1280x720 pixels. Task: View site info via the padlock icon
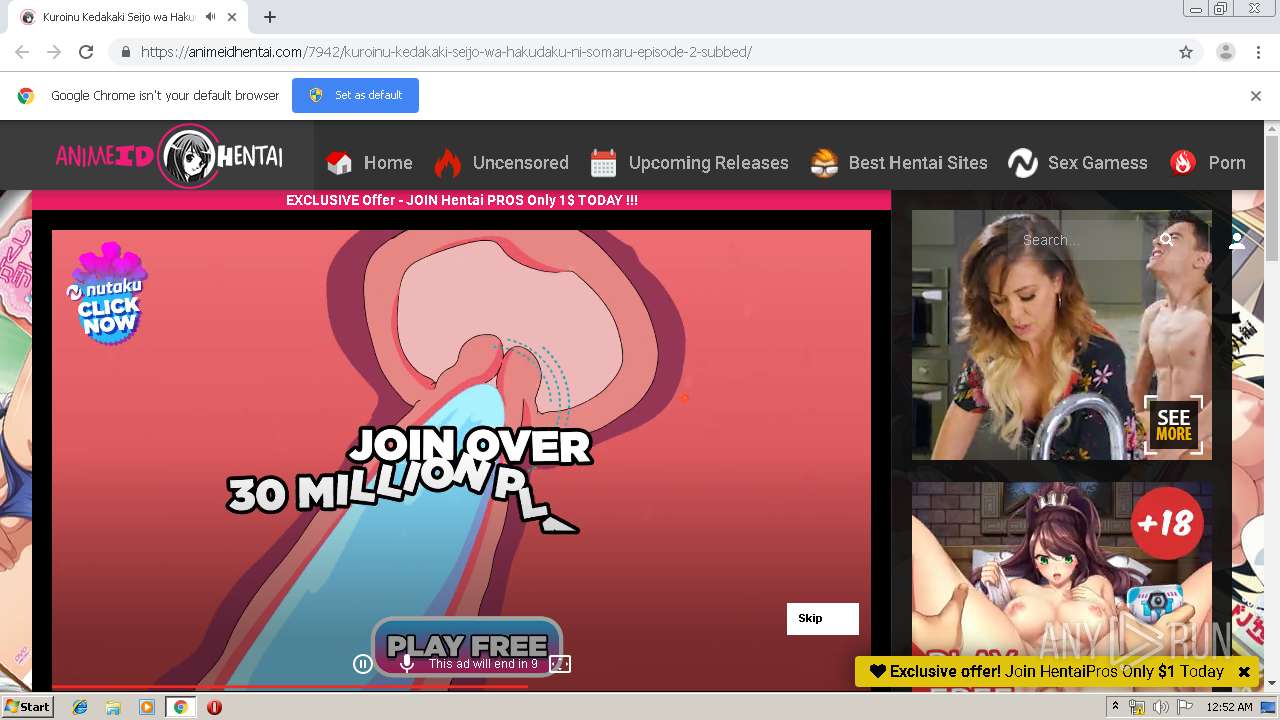tap(126, 52)
